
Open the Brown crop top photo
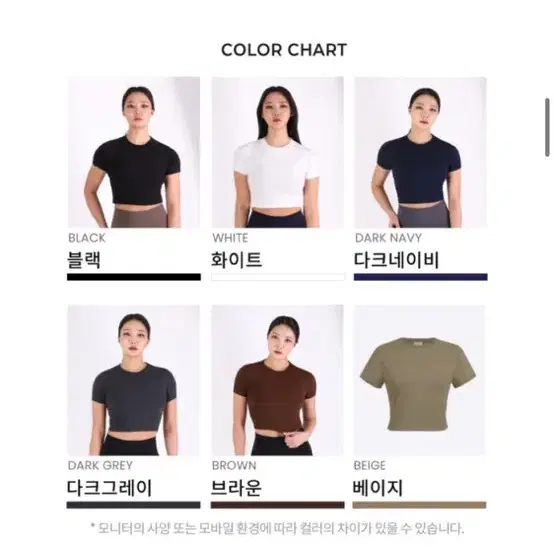click(x=278, y=381)
